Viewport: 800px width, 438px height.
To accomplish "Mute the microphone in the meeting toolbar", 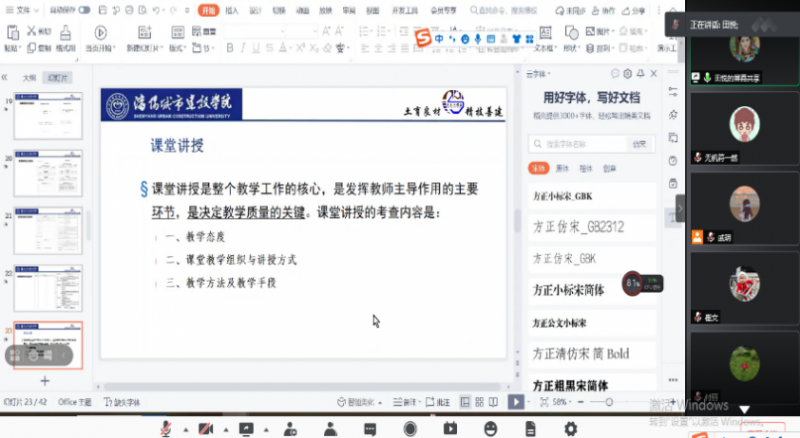I will 165,428.
